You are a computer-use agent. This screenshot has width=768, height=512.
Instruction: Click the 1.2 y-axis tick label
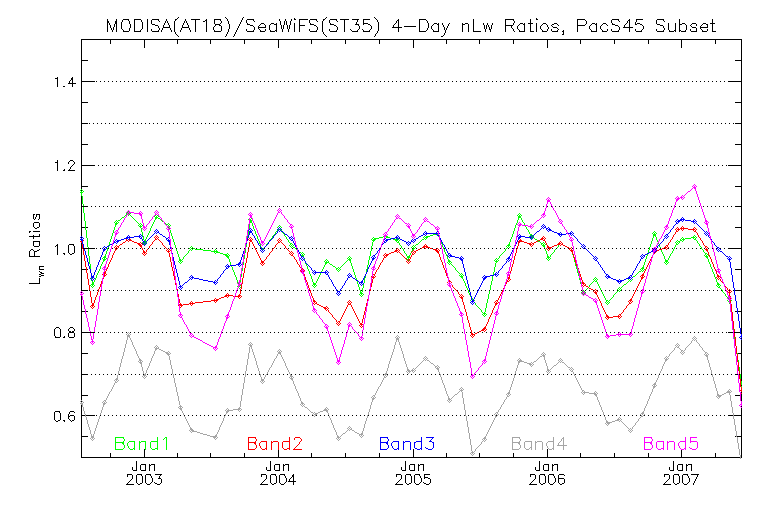click(65, 166)
